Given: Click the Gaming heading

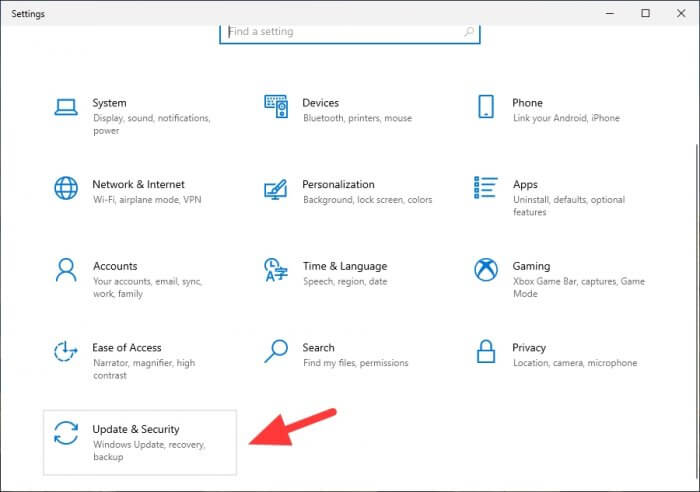Looking at the screenshot, I should [x=531, y=266].
